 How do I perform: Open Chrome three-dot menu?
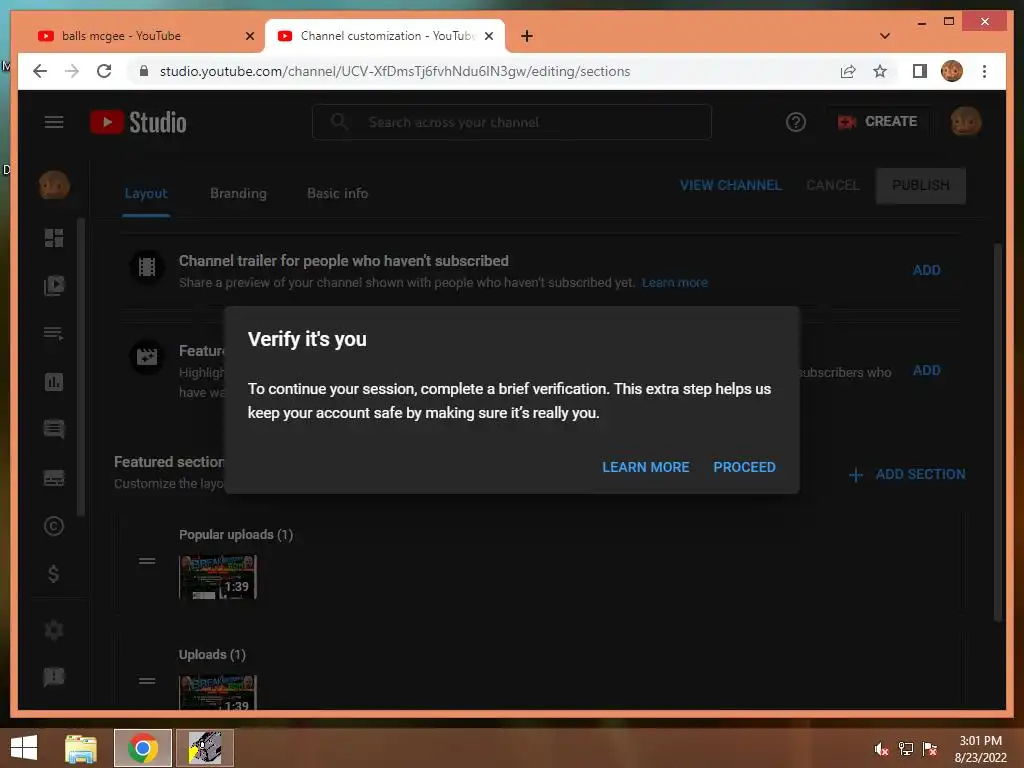(x=984, y=71)
